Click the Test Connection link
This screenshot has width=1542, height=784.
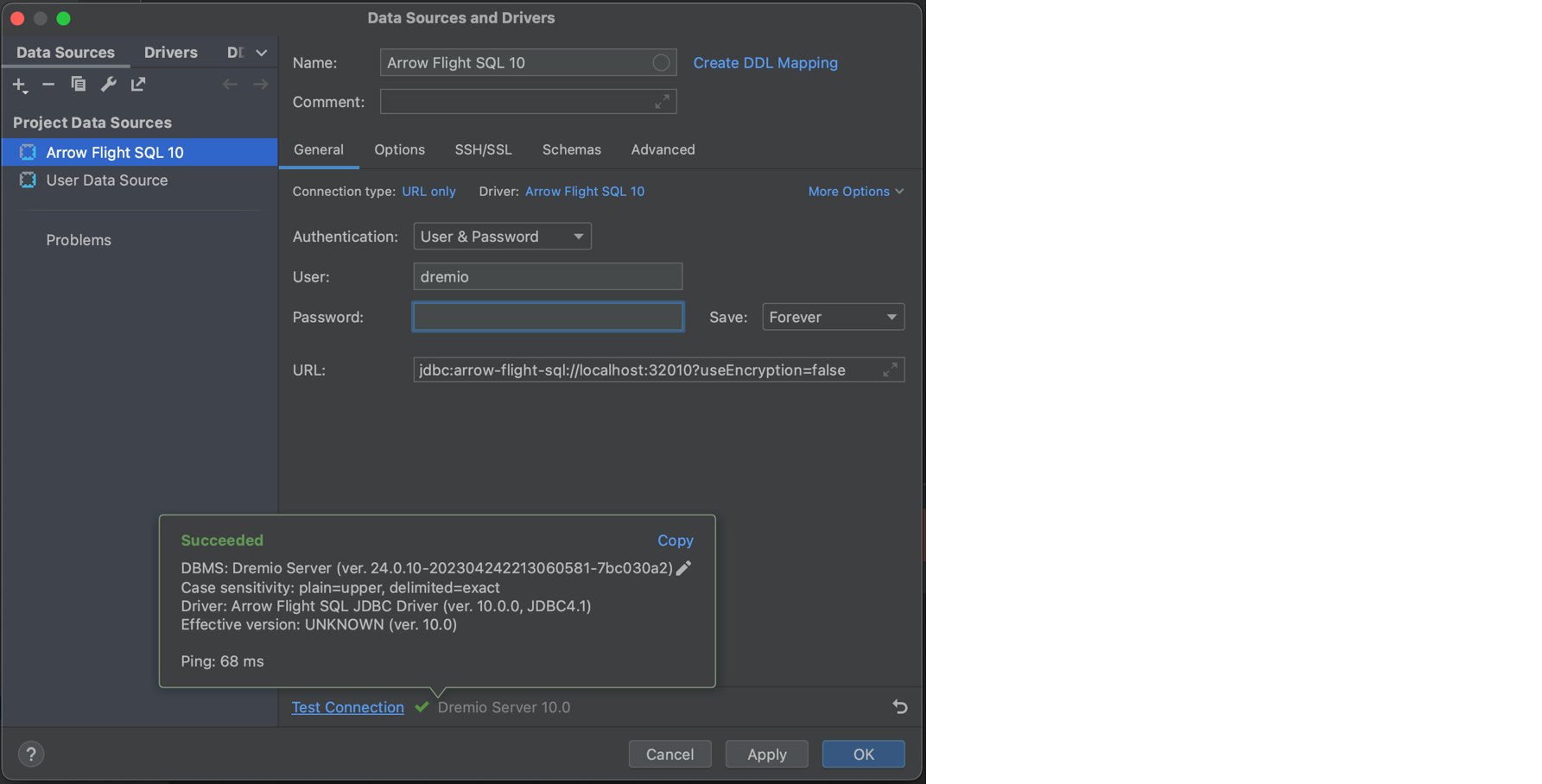347,706
